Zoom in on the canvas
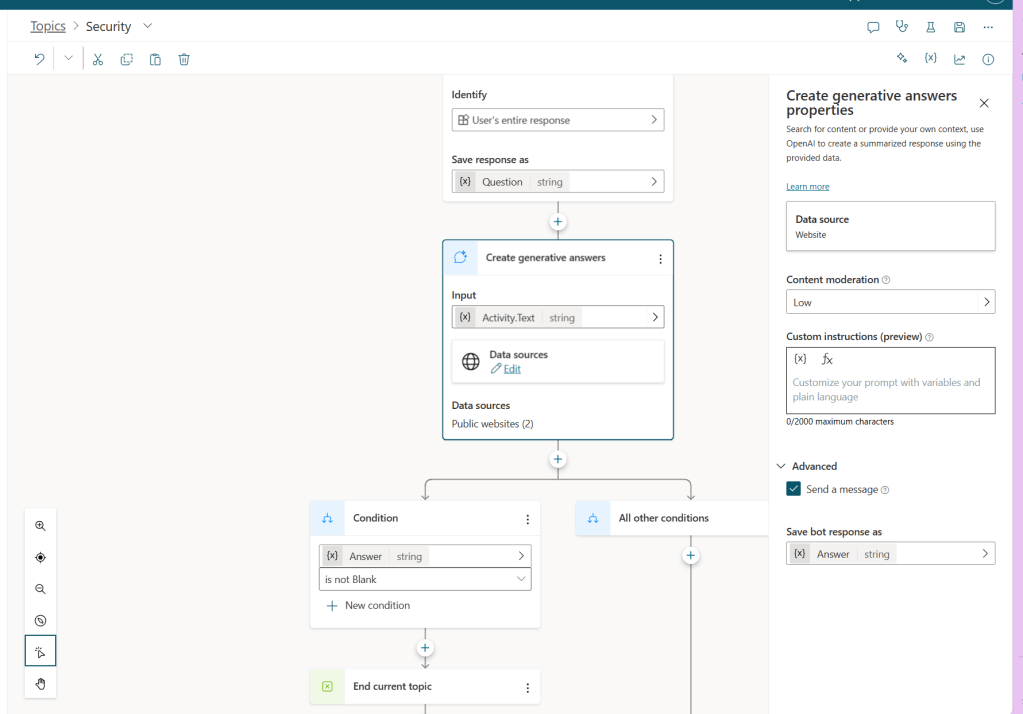This screenshot has height=714, width=1023. pyautogui.click(x=40, y=526)
